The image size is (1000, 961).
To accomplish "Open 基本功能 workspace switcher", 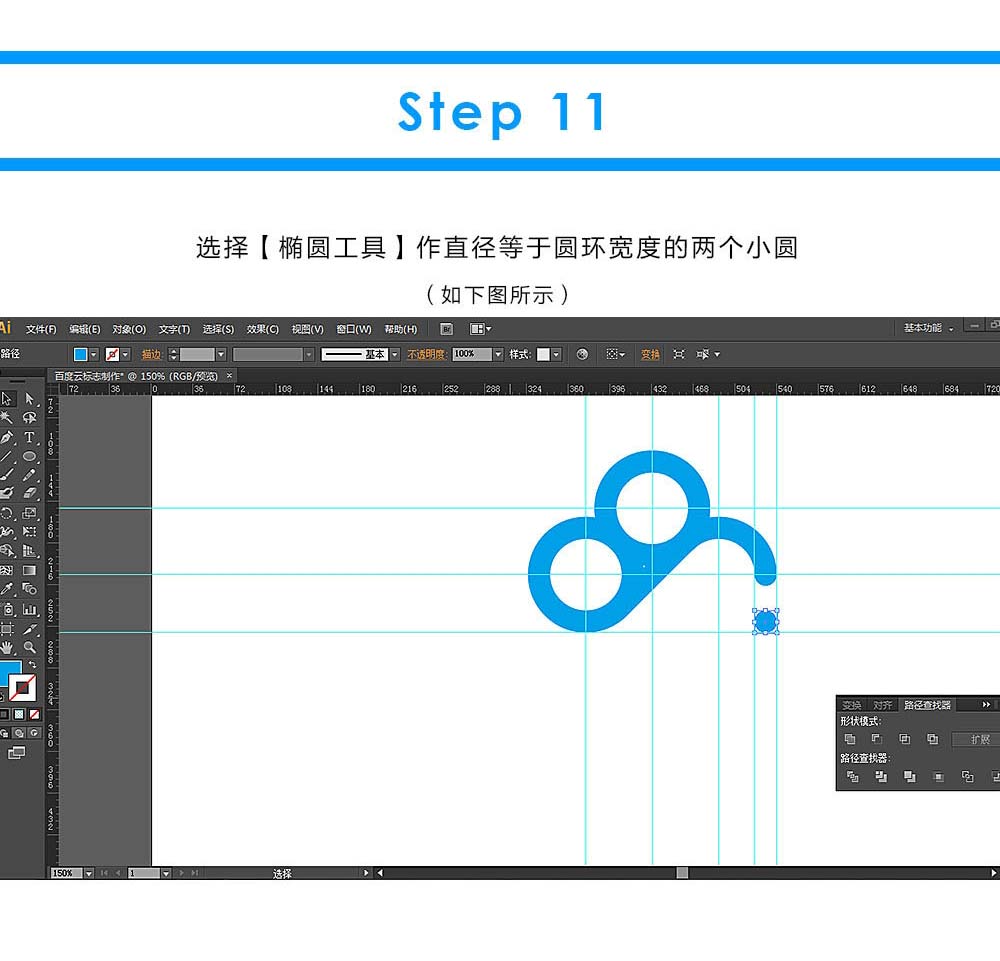I will (x=929, y=328).
